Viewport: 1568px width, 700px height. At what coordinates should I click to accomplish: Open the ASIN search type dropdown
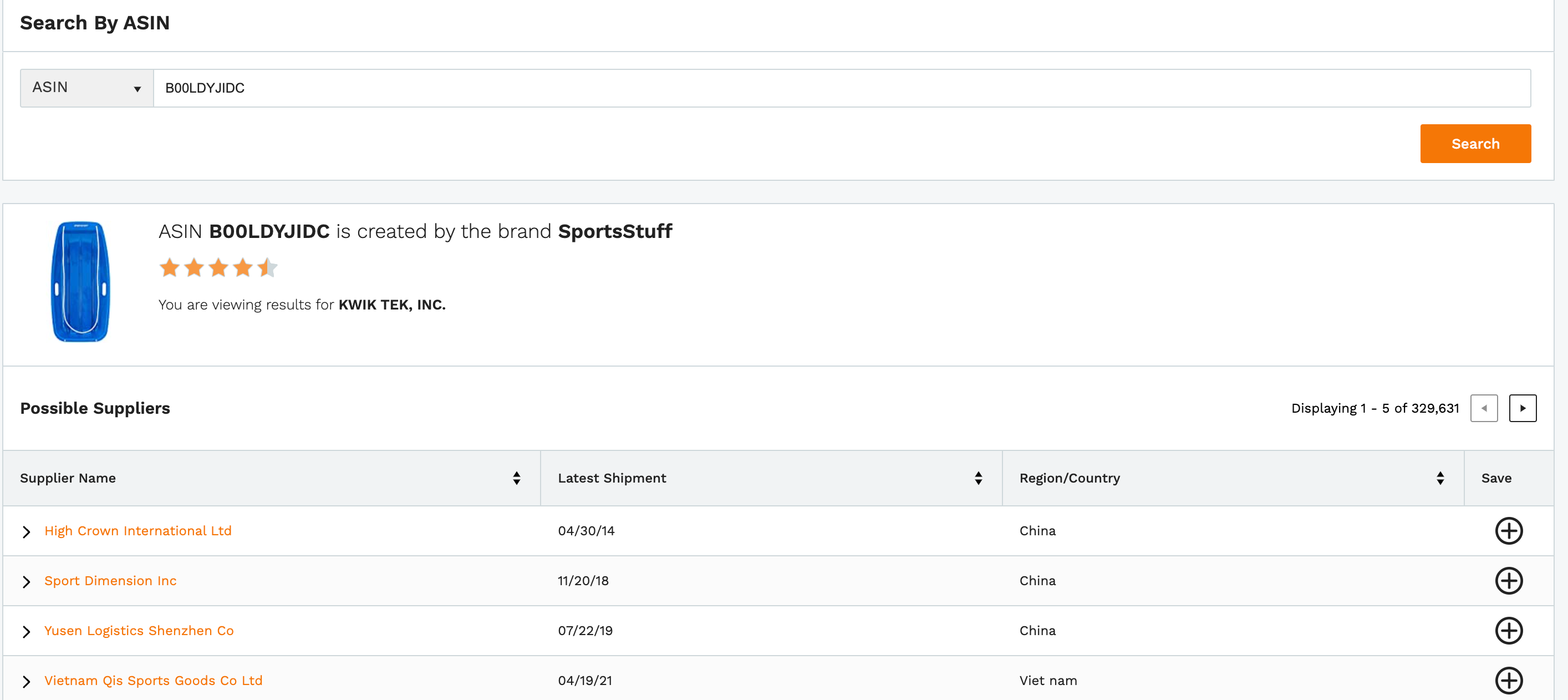(x=86, y=88)
